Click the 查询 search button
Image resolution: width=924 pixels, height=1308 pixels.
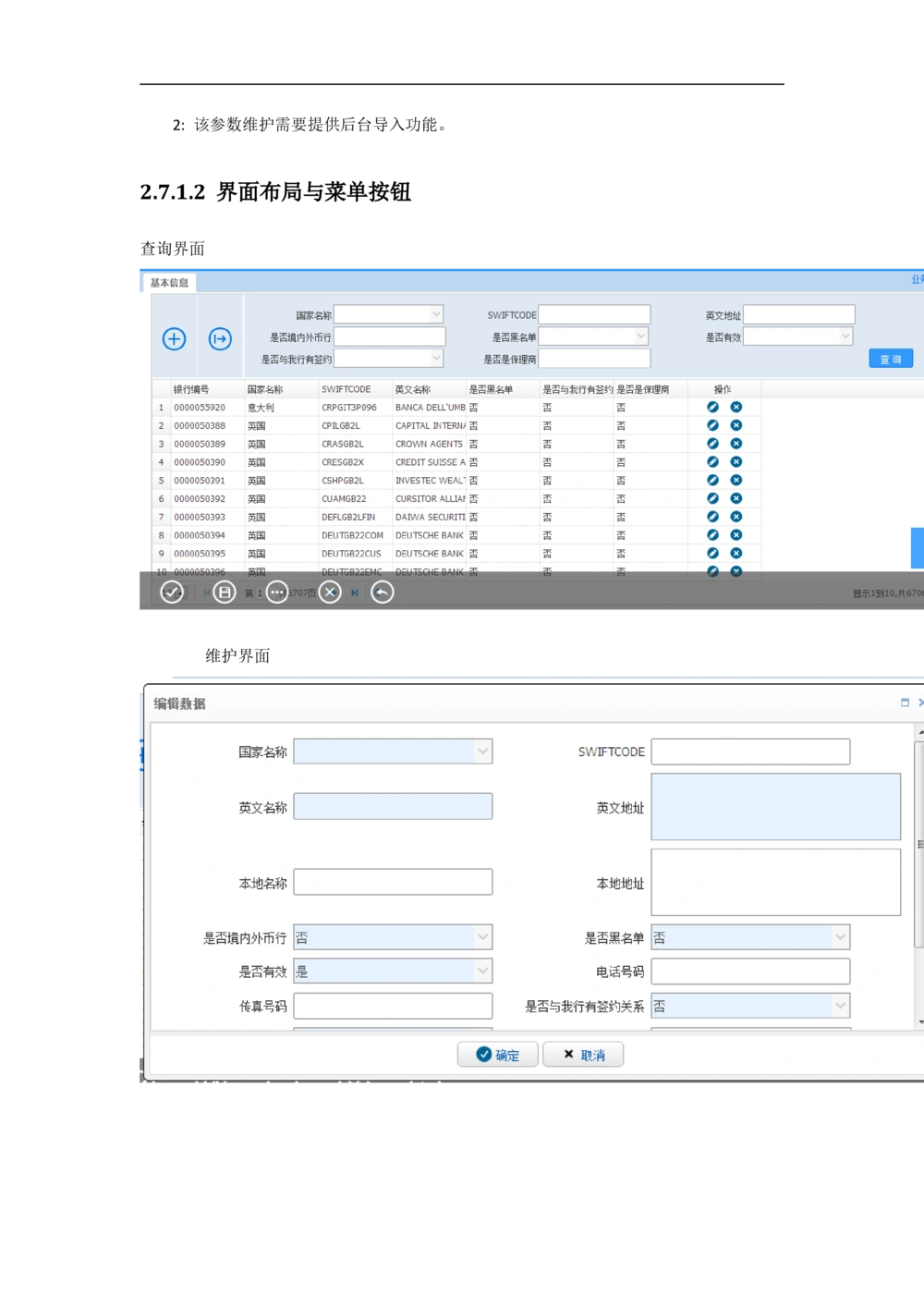[891, 359]
